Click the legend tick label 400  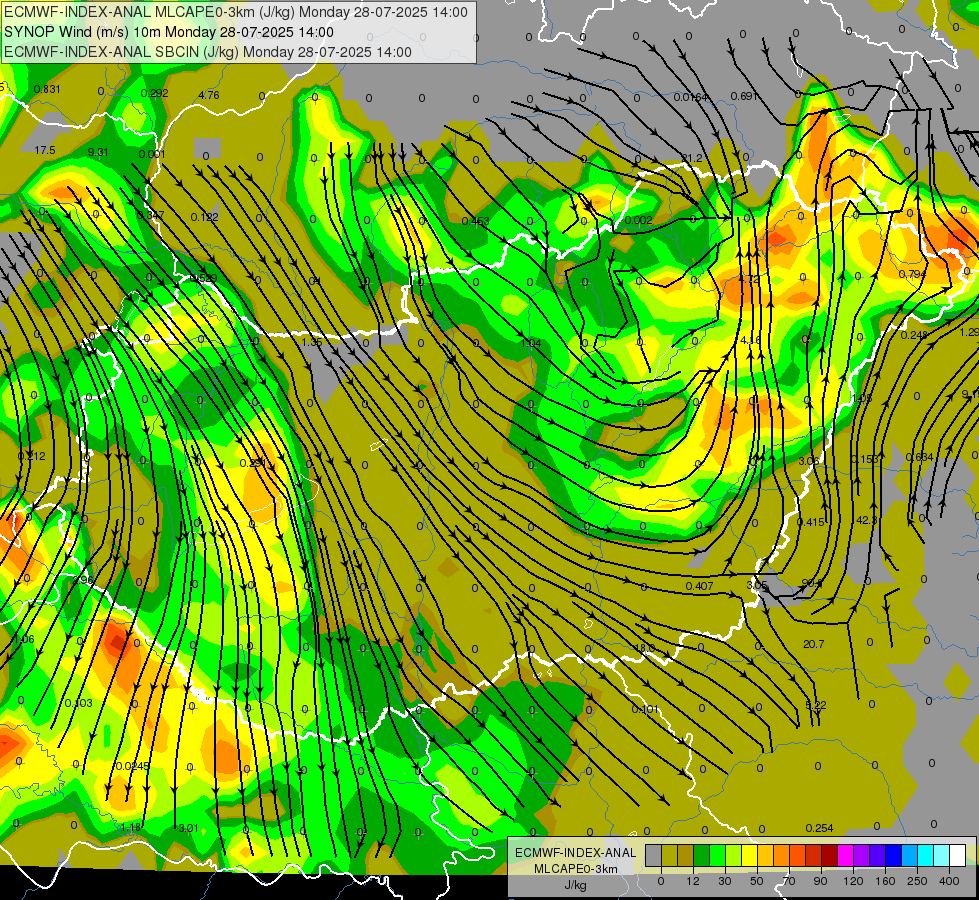click(949, 881)
